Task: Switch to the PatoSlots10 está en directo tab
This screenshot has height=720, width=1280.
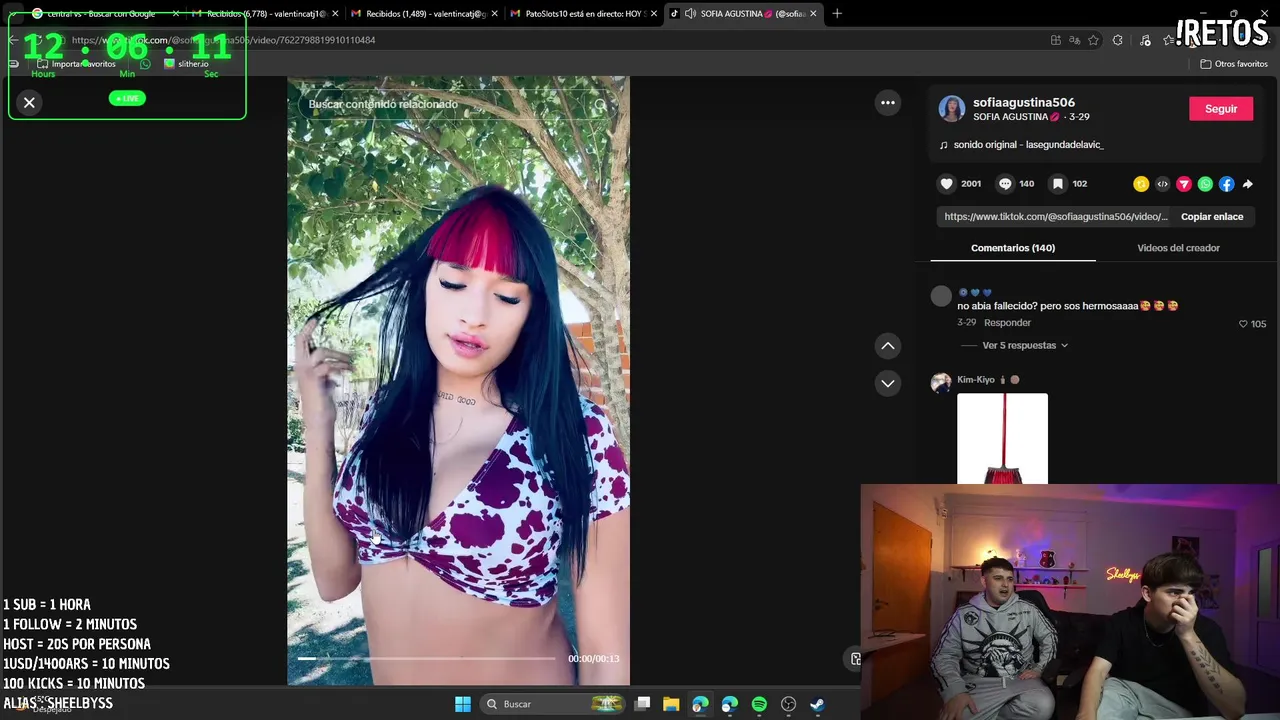Action: [583, 14]
